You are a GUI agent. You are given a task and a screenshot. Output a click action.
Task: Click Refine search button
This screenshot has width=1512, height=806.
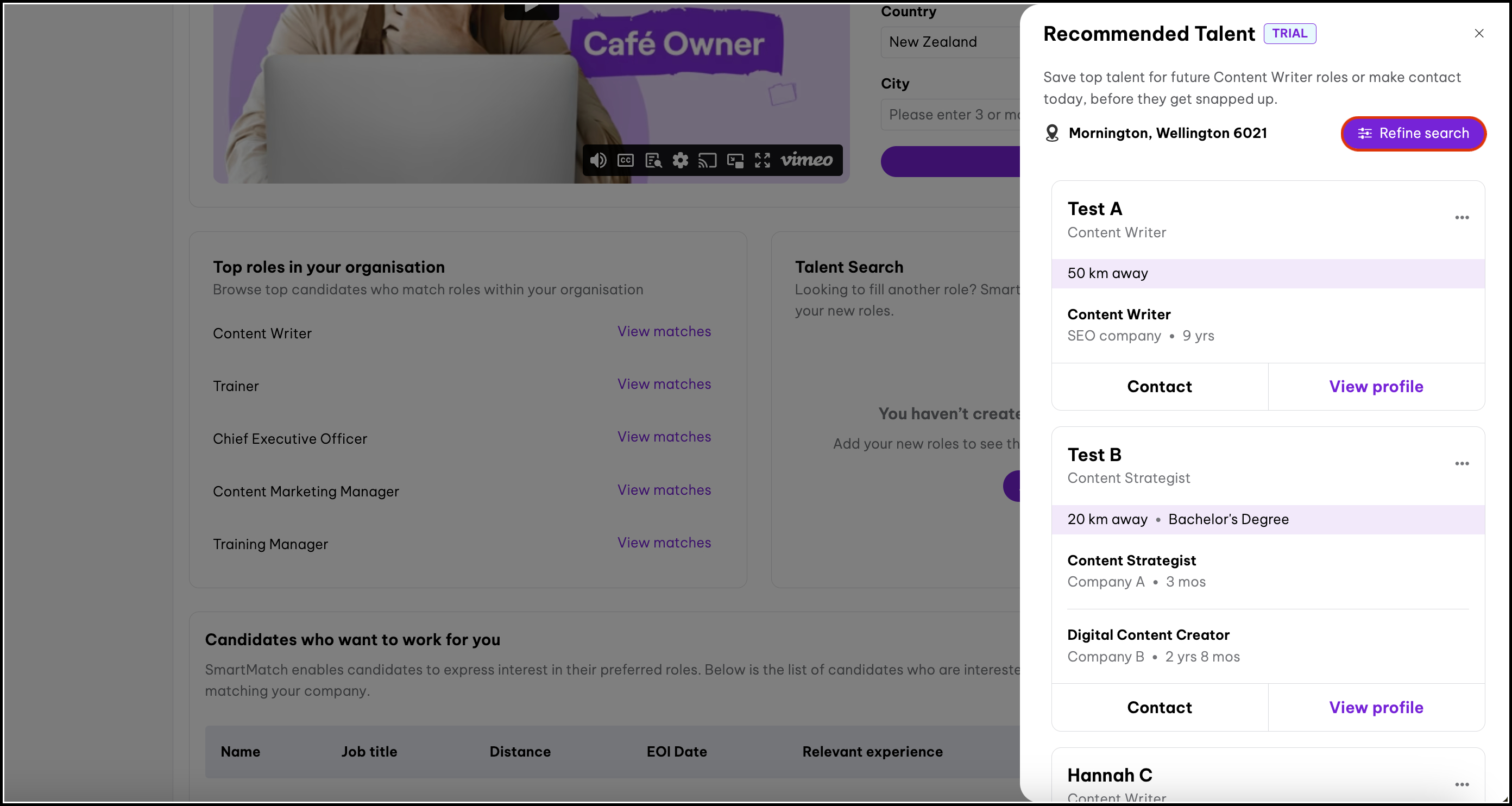1413,133
